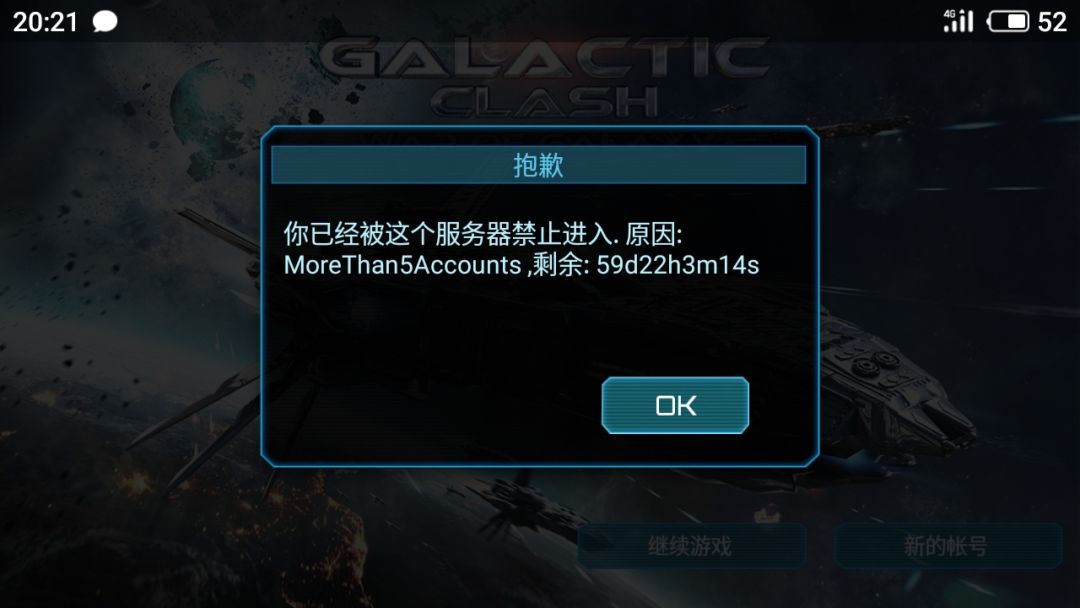Click the CLASH word in game logo
The image size is (1080, 608).
pos(544,102)
